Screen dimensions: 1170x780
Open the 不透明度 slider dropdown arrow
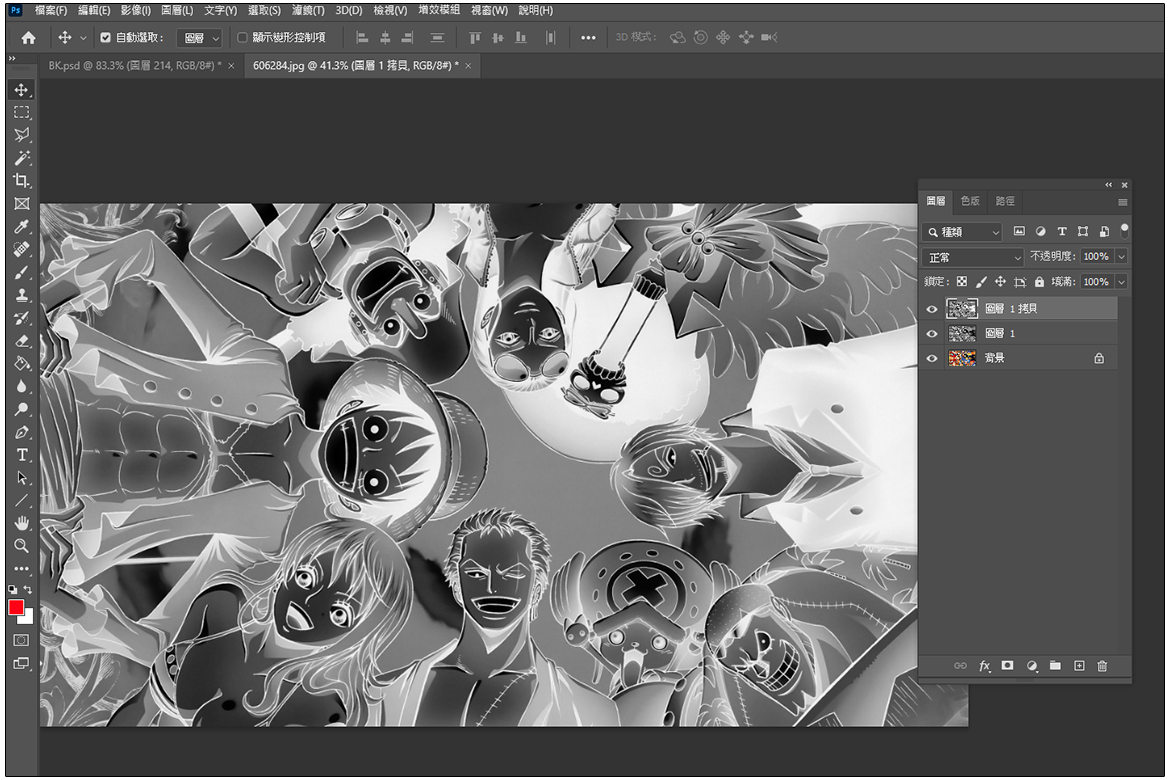[x=1121, y=257]
